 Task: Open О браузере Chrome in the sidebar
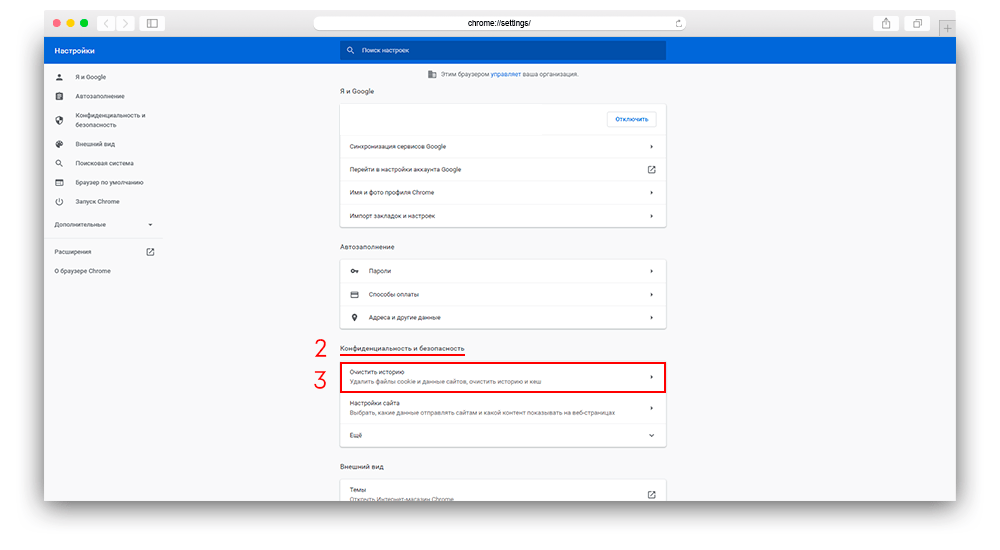pyautogui.click(x=82, y=271)
